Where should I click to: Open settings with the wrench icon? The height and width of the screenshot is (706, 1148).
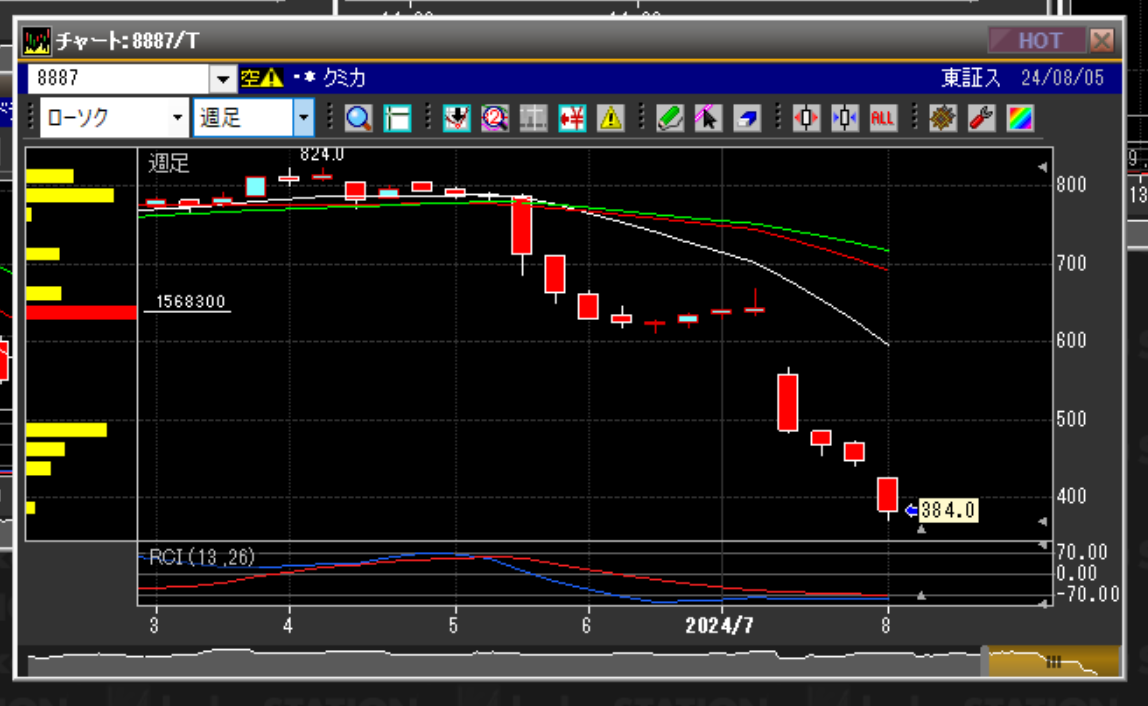[982, 118]
